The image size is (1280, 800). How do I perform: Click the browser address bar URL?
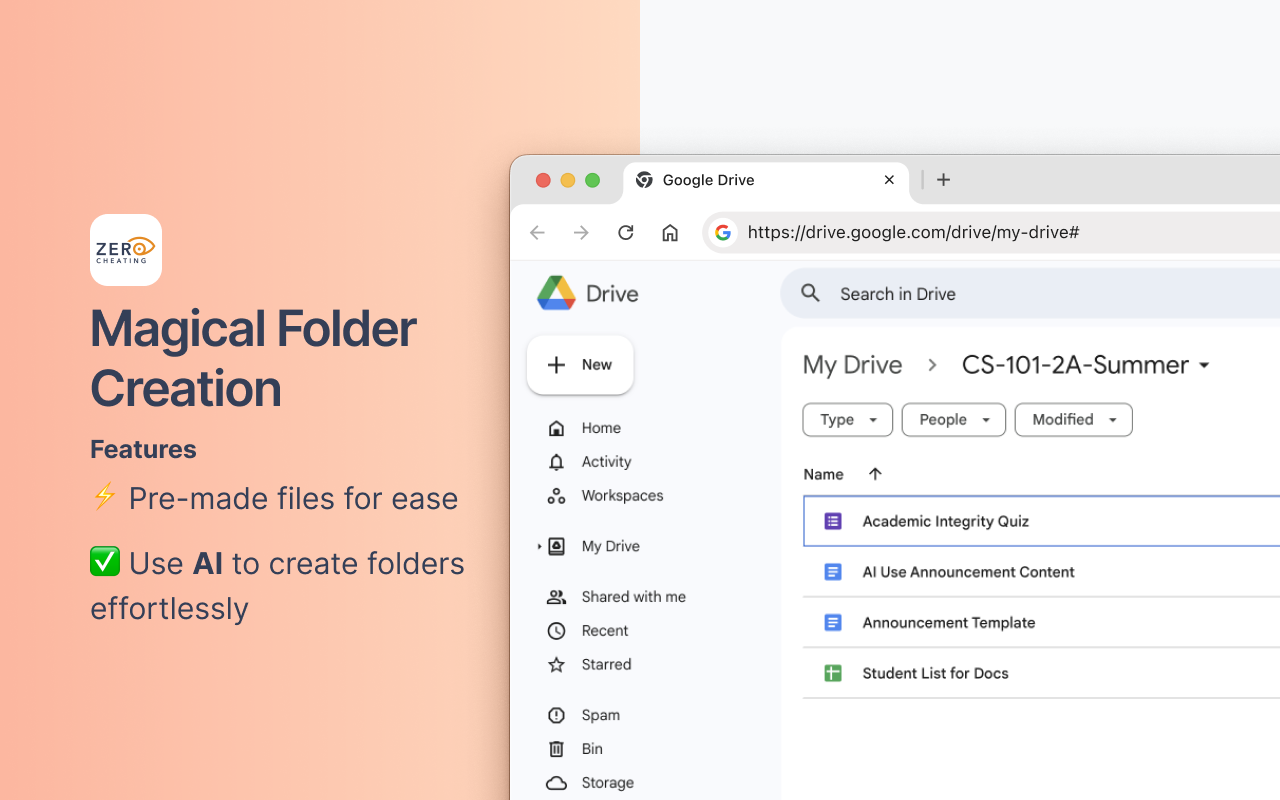click(x=913, y=233)
